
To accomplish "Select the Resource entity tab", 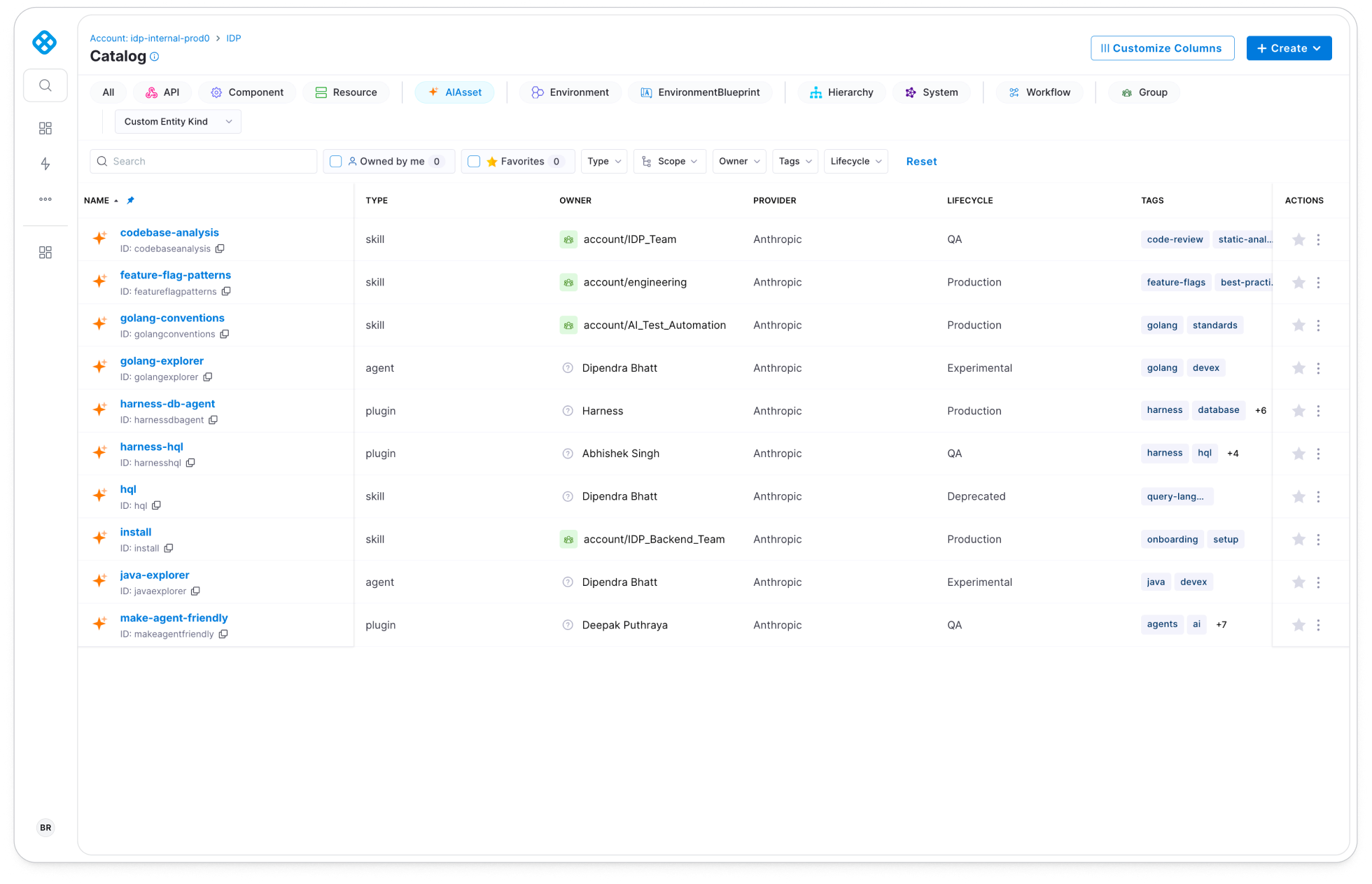I will pyautogui.click(x=346, y=92).
